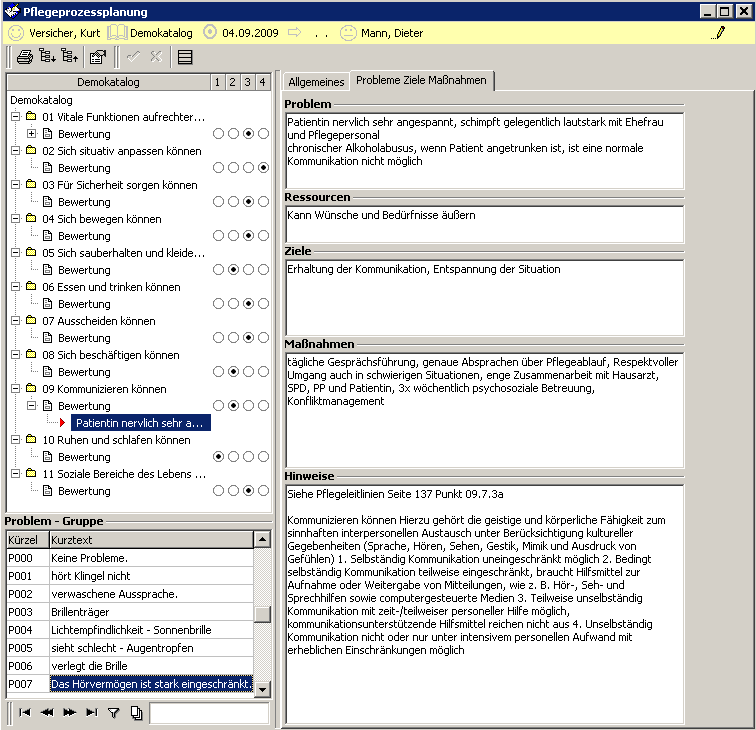Viewport: 756px width, 730px height.
Task: Select rating 1 for Ruhen und schlafen Bewertung
Action: click(x=218, y=457)
